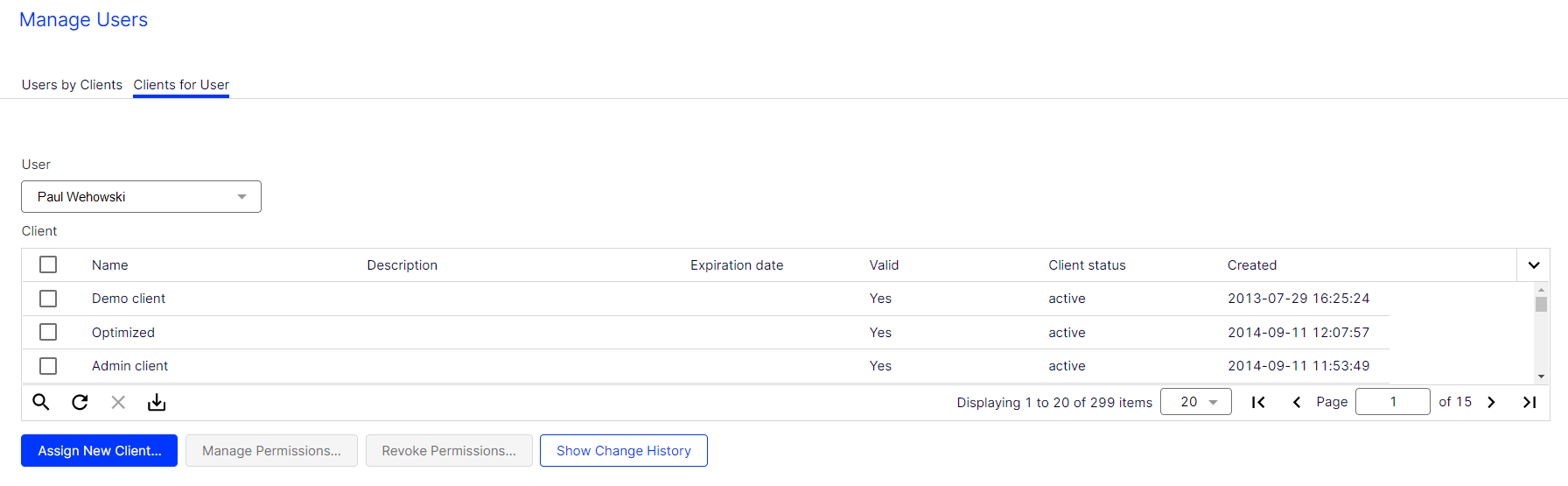Image resolution: width=1568 pixels, height=486 pixels.
Task: Open the User dropdown showing Paul Wehowski
Action: 141,197
